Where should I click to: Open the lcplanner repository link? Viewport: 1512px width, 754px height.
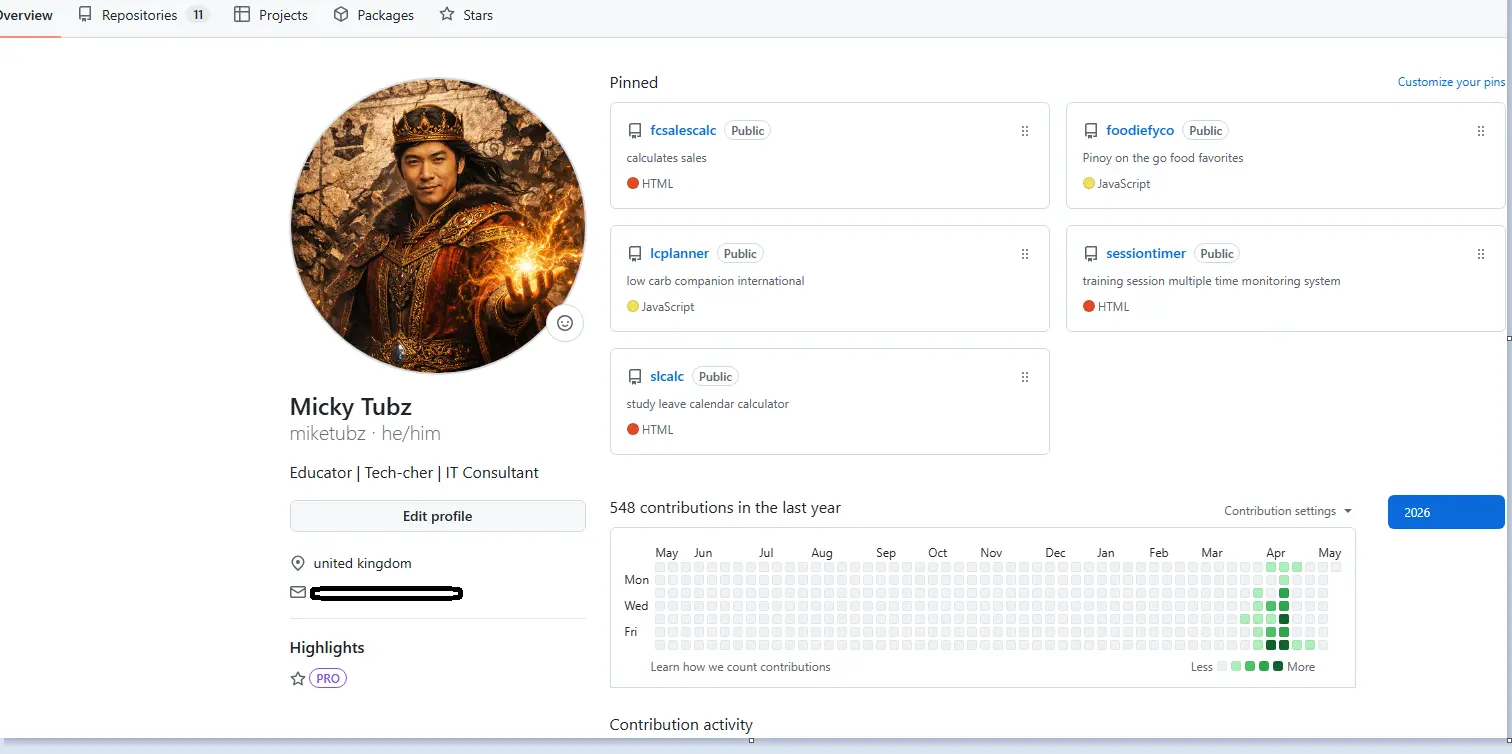click(x=679, y=253)
